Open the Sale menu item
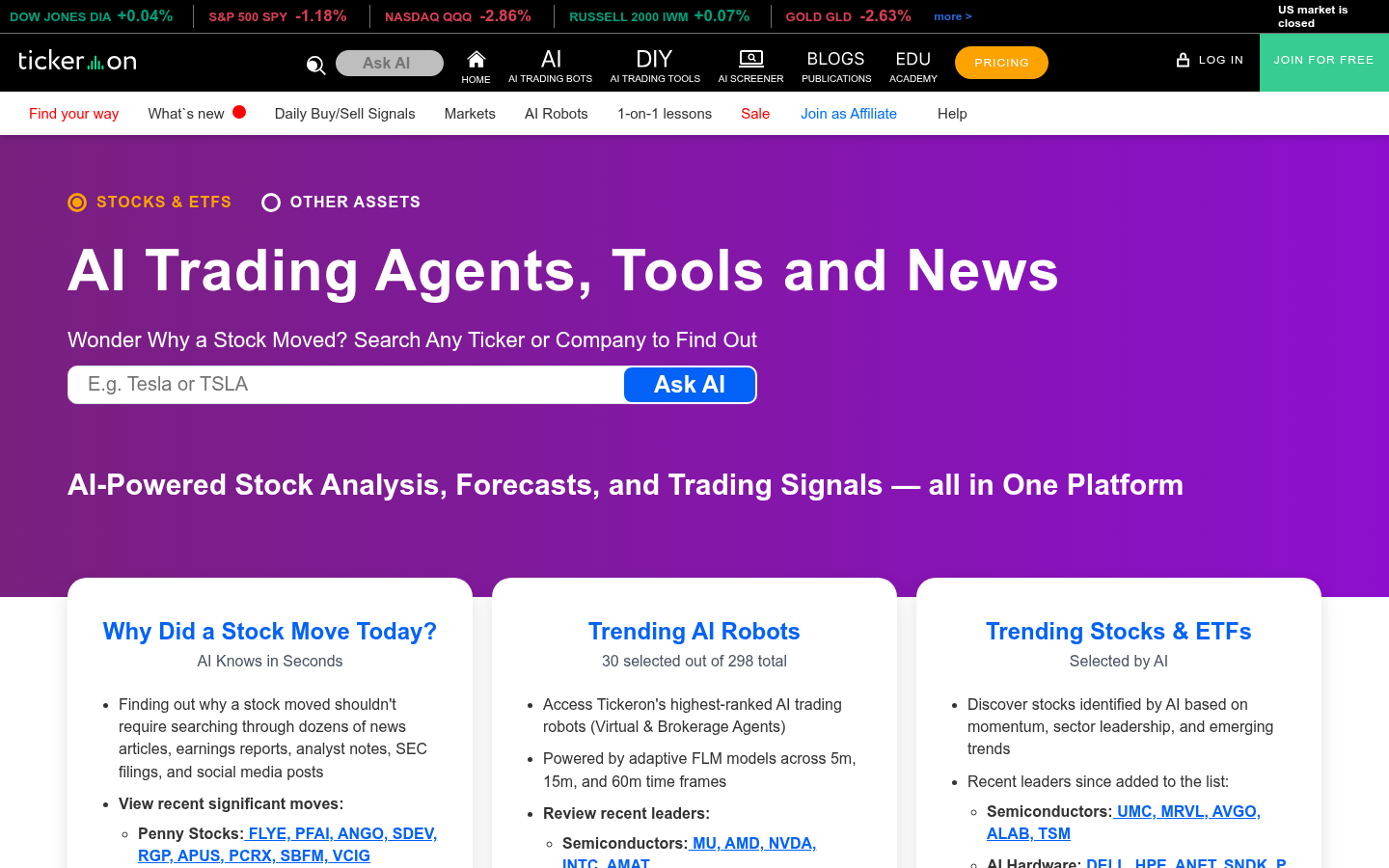 pyautogui.click(x=755, y=114)
